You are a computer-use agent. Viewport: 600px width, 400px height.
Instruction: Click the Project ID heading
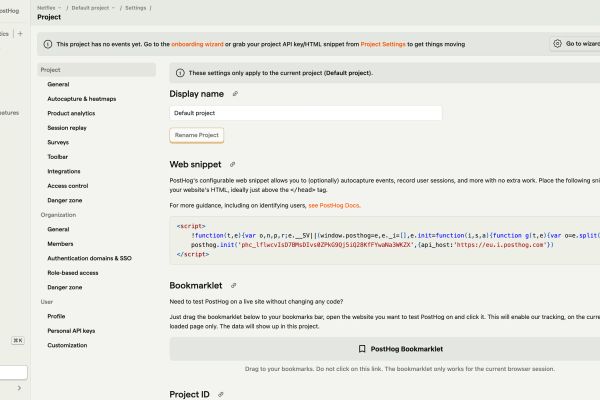[x=189, y=395]
